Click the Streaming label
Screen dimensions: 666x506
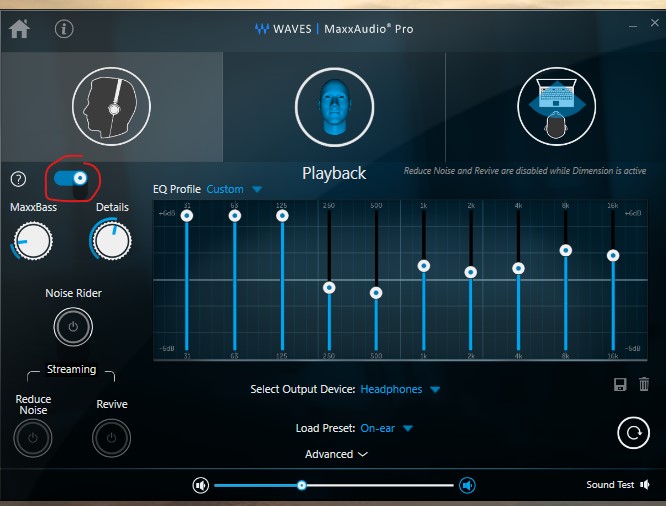[71, 369]
